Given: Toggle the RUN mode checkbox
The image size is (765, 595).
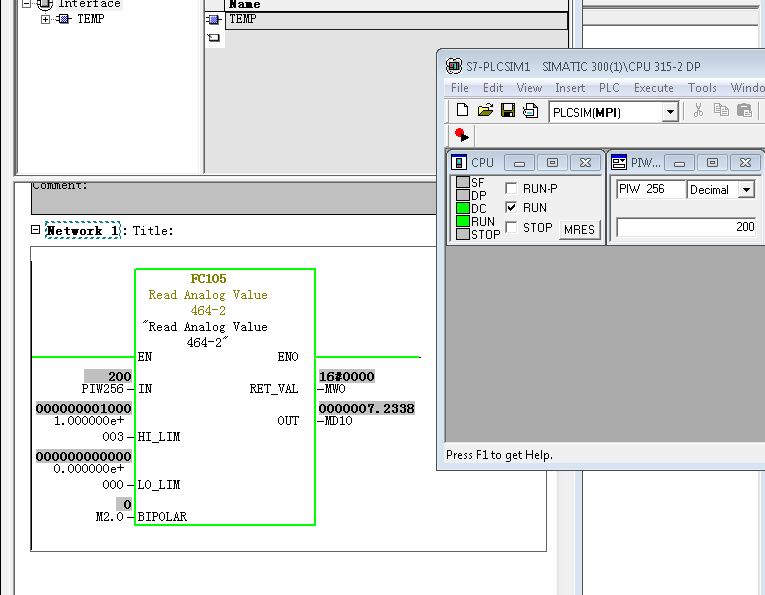Looking at the screenshot, I should pos(512,208).
